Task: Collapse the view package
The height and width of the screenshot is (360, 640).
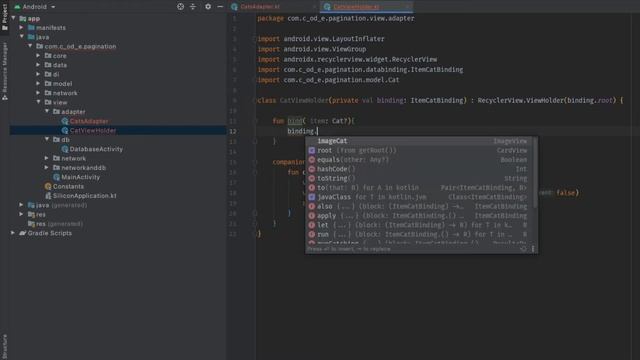Action: (x=38, y=102)
